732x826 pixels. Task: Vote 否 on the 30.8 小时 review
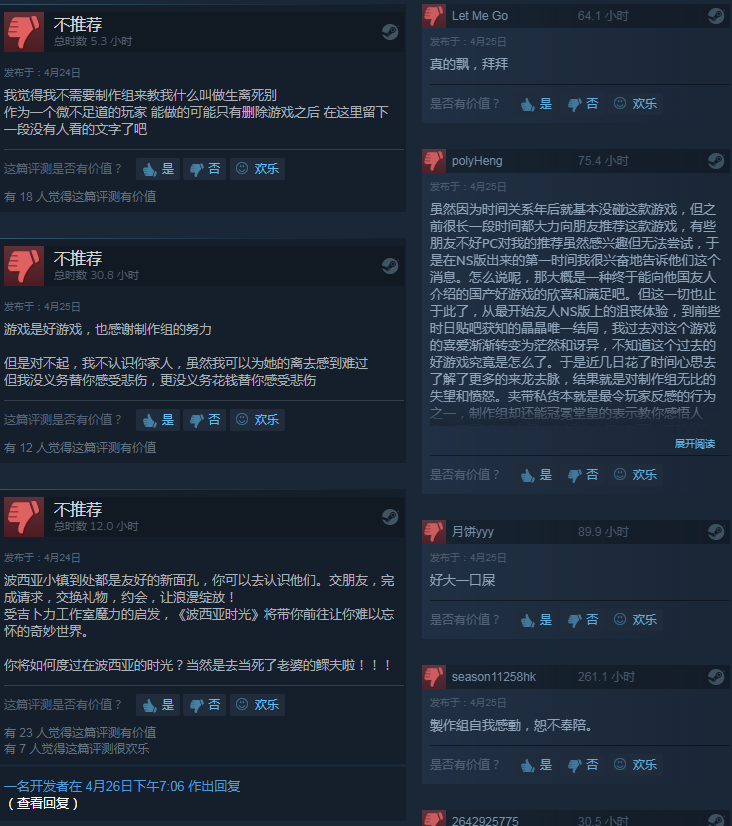point(204,420)
